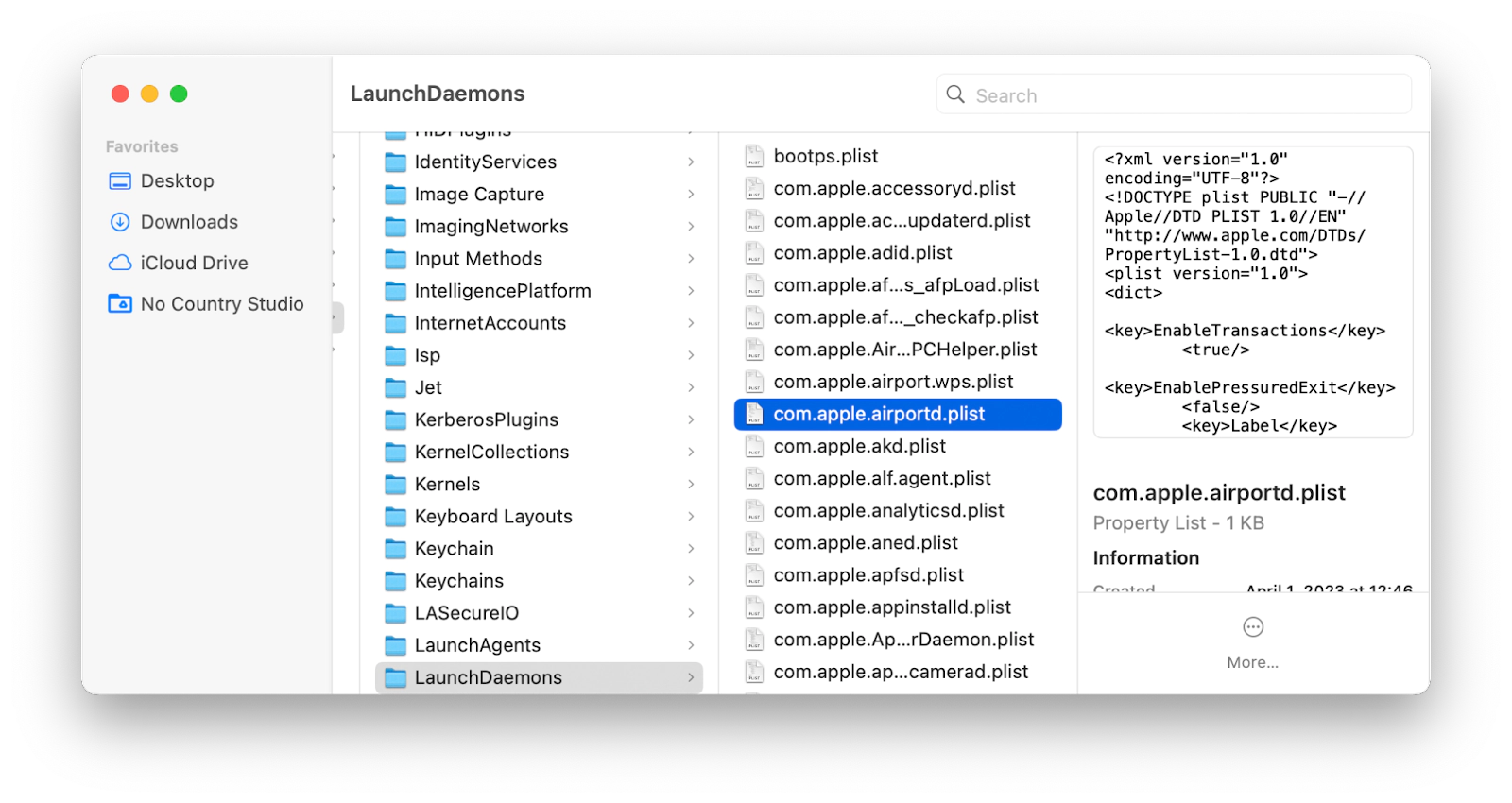Click the com.apple.apfsd.plist file icon

click(754, 574)
